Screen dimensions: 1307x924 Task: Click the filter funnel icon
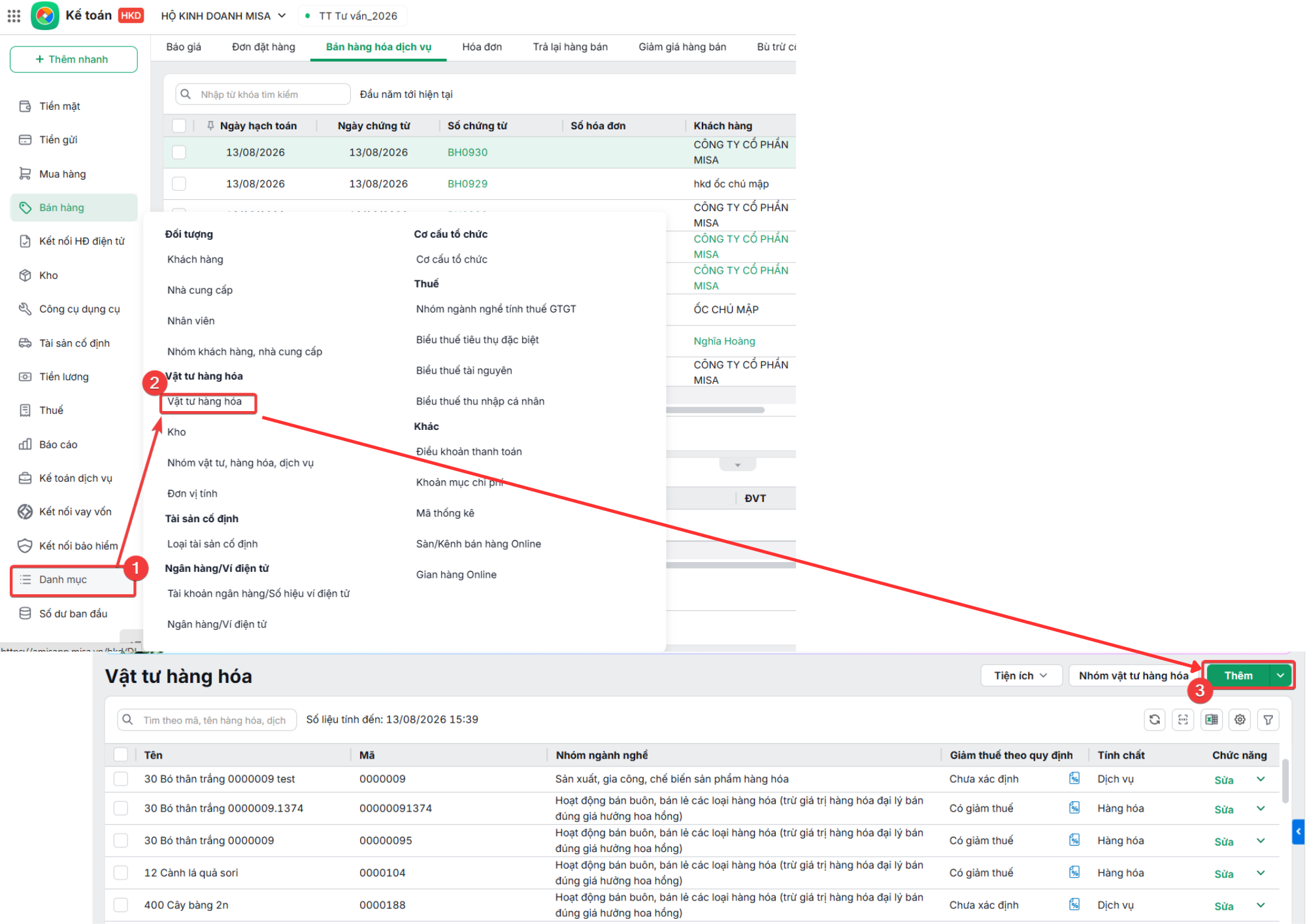click(1268, 719)
